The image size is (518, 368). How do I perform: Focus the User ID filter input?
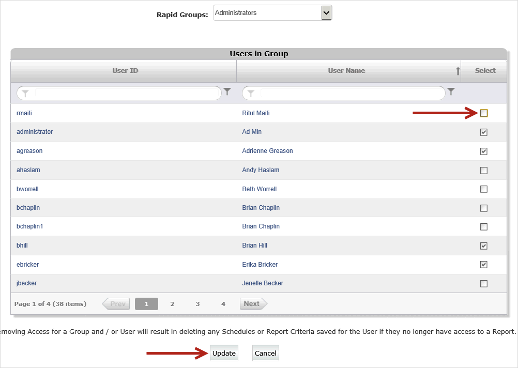point(119,93)
